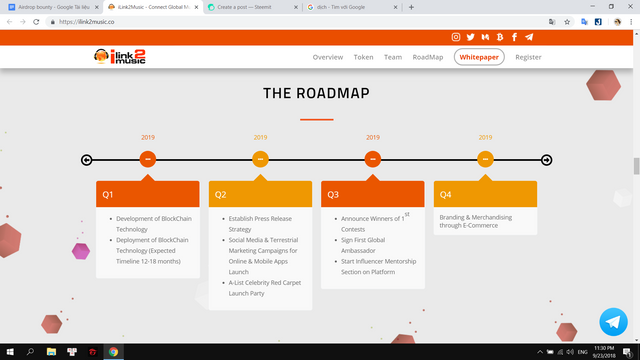
Task: Close the Airdrop bounty tab
Action: click(97, 7)
